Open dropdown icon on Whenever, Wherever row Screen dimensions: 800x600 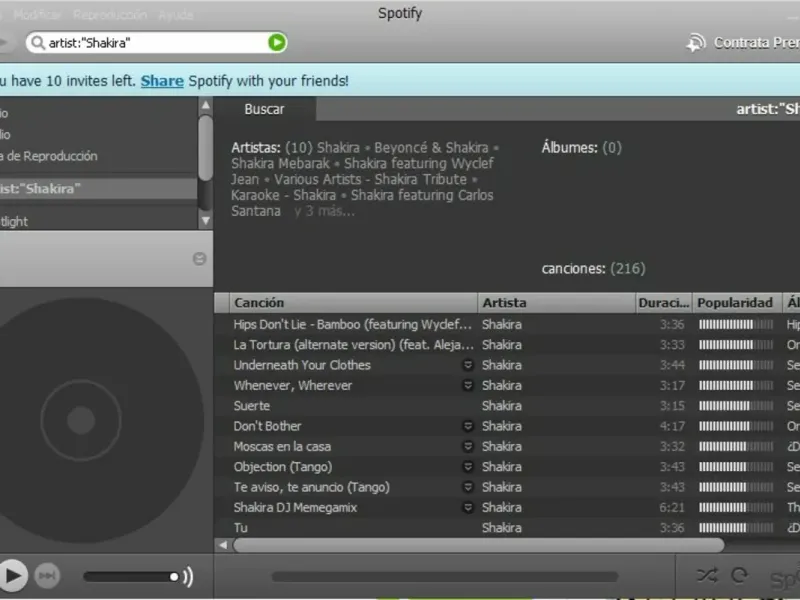tap(467, 385)
